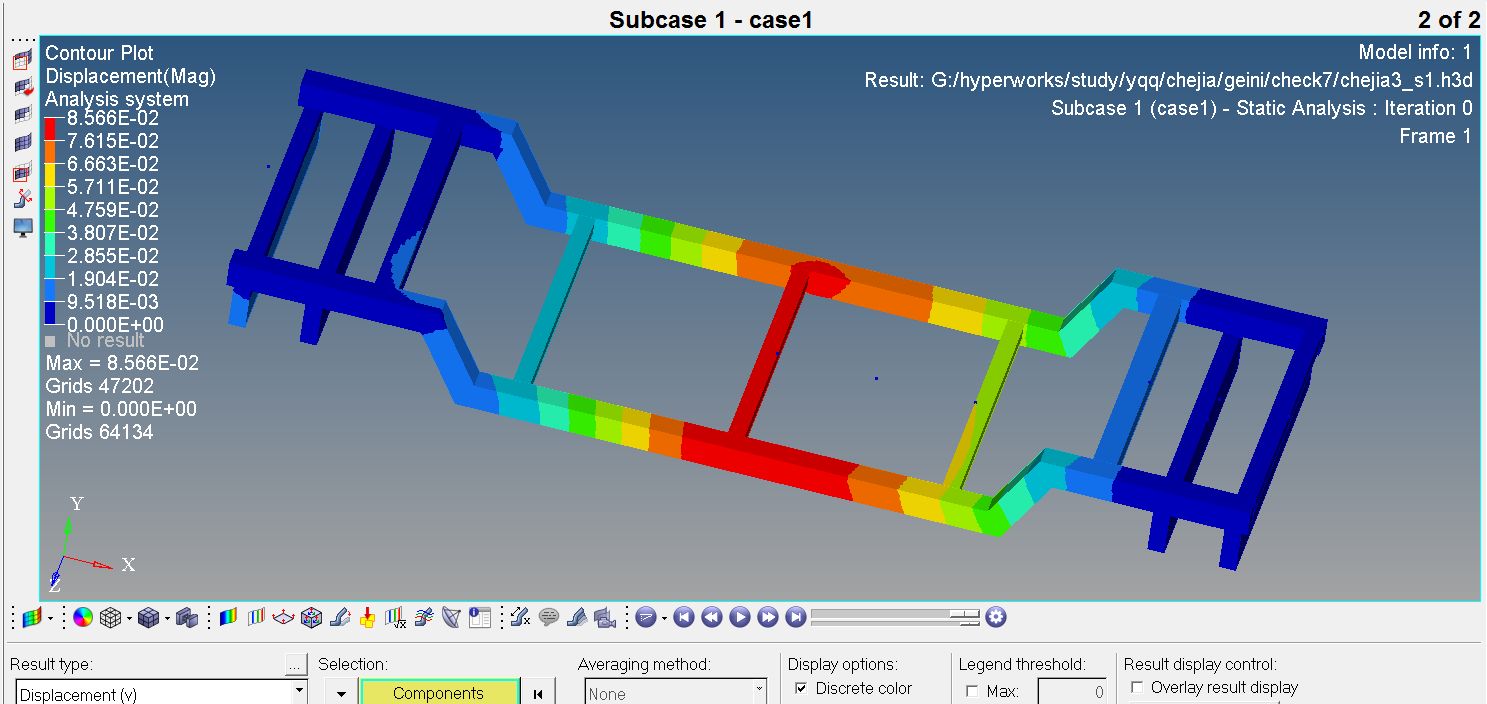
Task: Click the color wheel icon
Action: pyautogui.click(x=83, y=618)
